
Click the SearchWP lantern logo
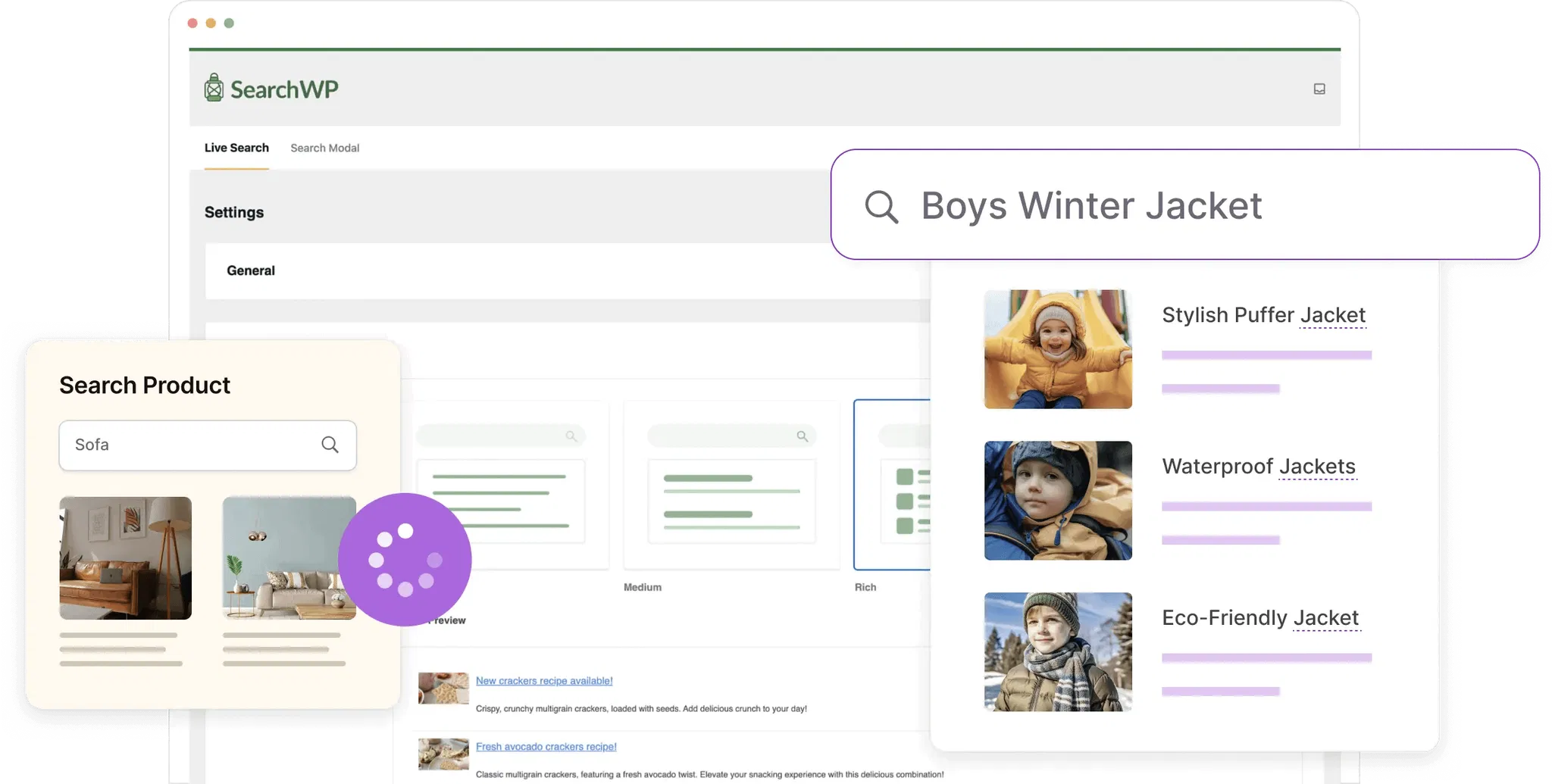(214, 89)
